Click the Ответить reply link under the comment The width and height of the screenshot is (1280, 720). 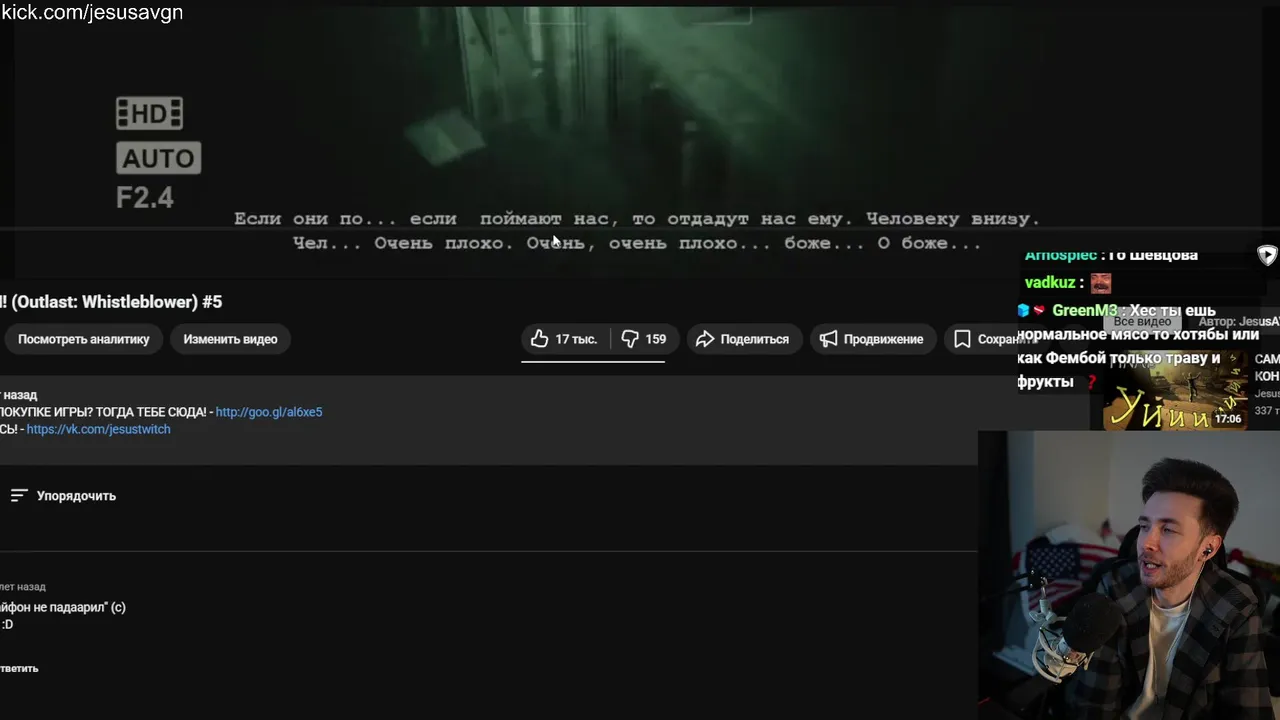(x=19, y=668)
